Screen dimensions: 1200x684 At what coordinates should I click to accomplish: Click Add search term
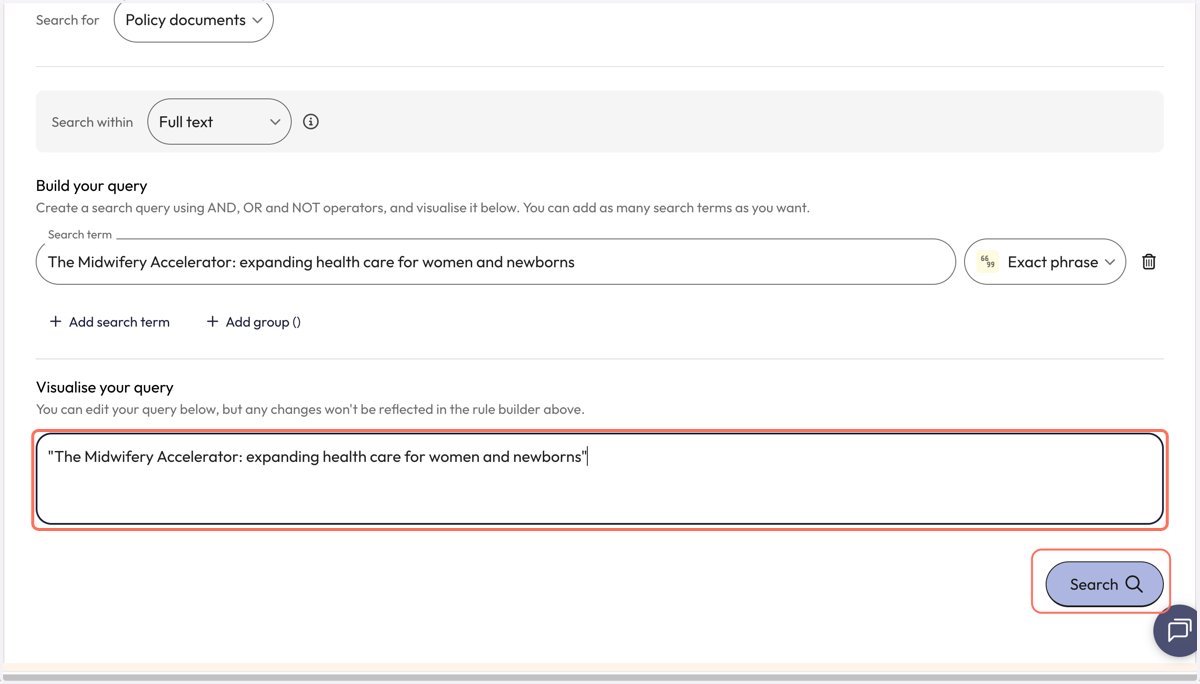coord(110,322)
